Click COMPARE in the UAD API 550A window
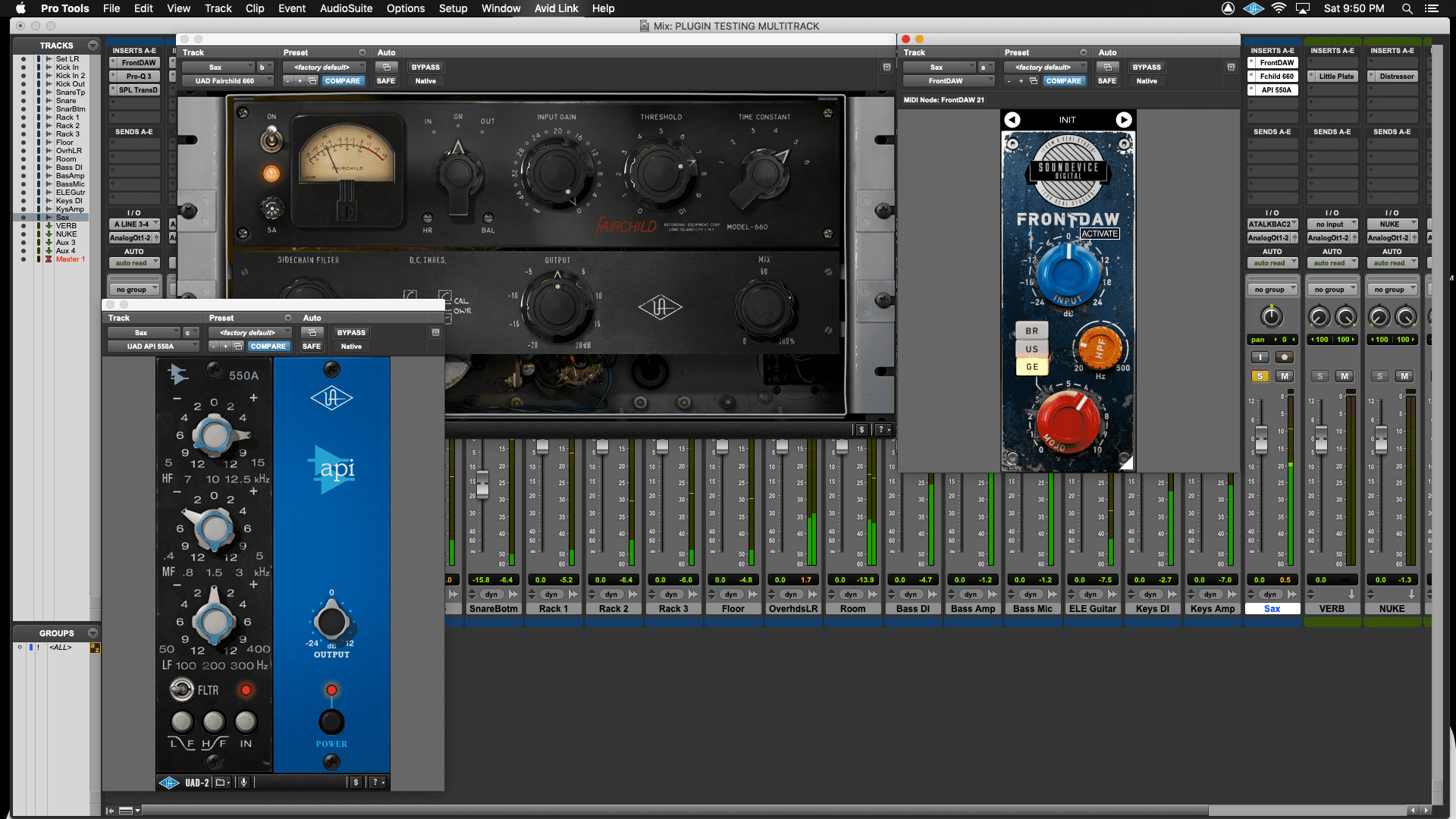This screenshot has width=1456, height=819. point(268,346)
